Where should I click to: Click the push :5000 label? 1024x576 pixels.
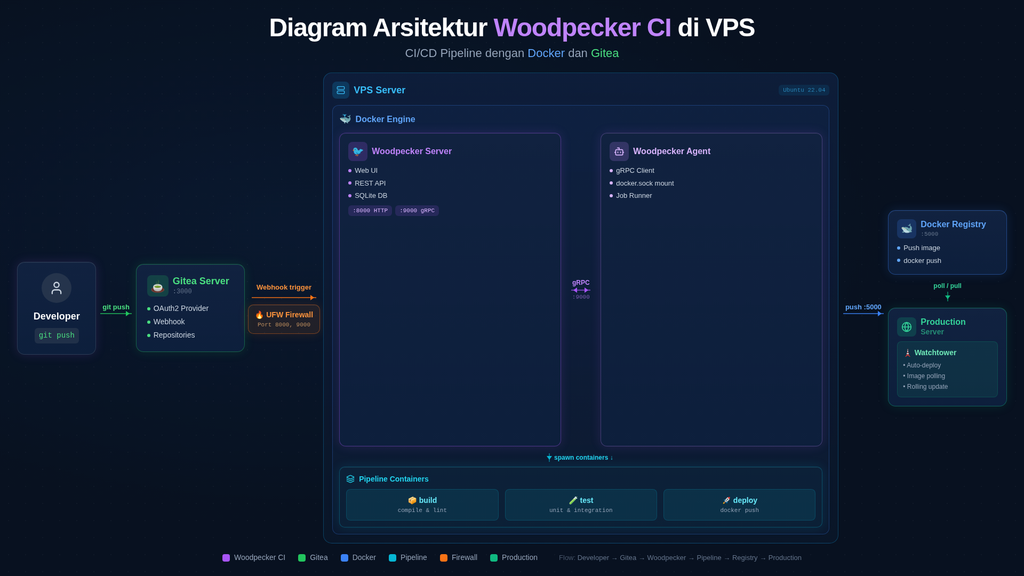coord(863,307)
